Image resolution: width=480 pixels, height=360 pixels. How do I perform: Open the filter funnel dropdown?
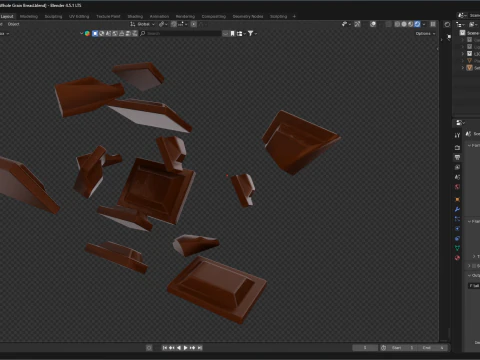(252, 33)
